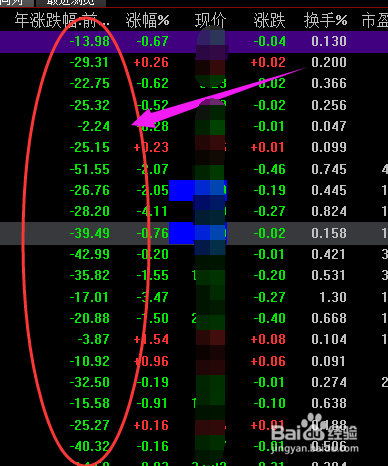Image resolution: width=388 pixels, height=466 pixels.
Task: Select the yearly change cell -13.98
Action: click(x=90, y=41)
